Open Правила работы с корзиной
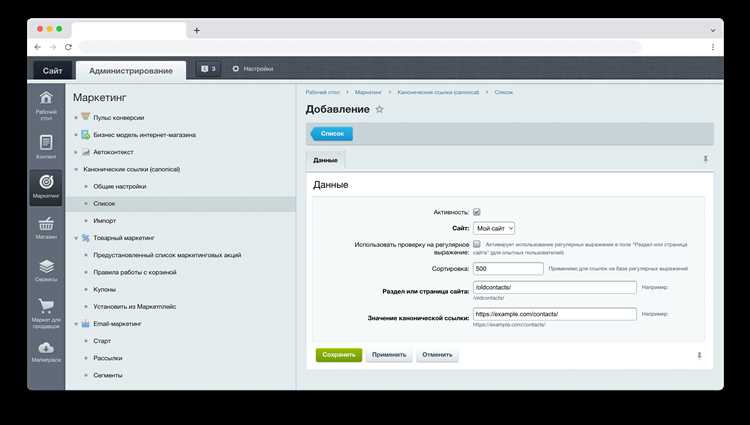 [x=135, y=272]
